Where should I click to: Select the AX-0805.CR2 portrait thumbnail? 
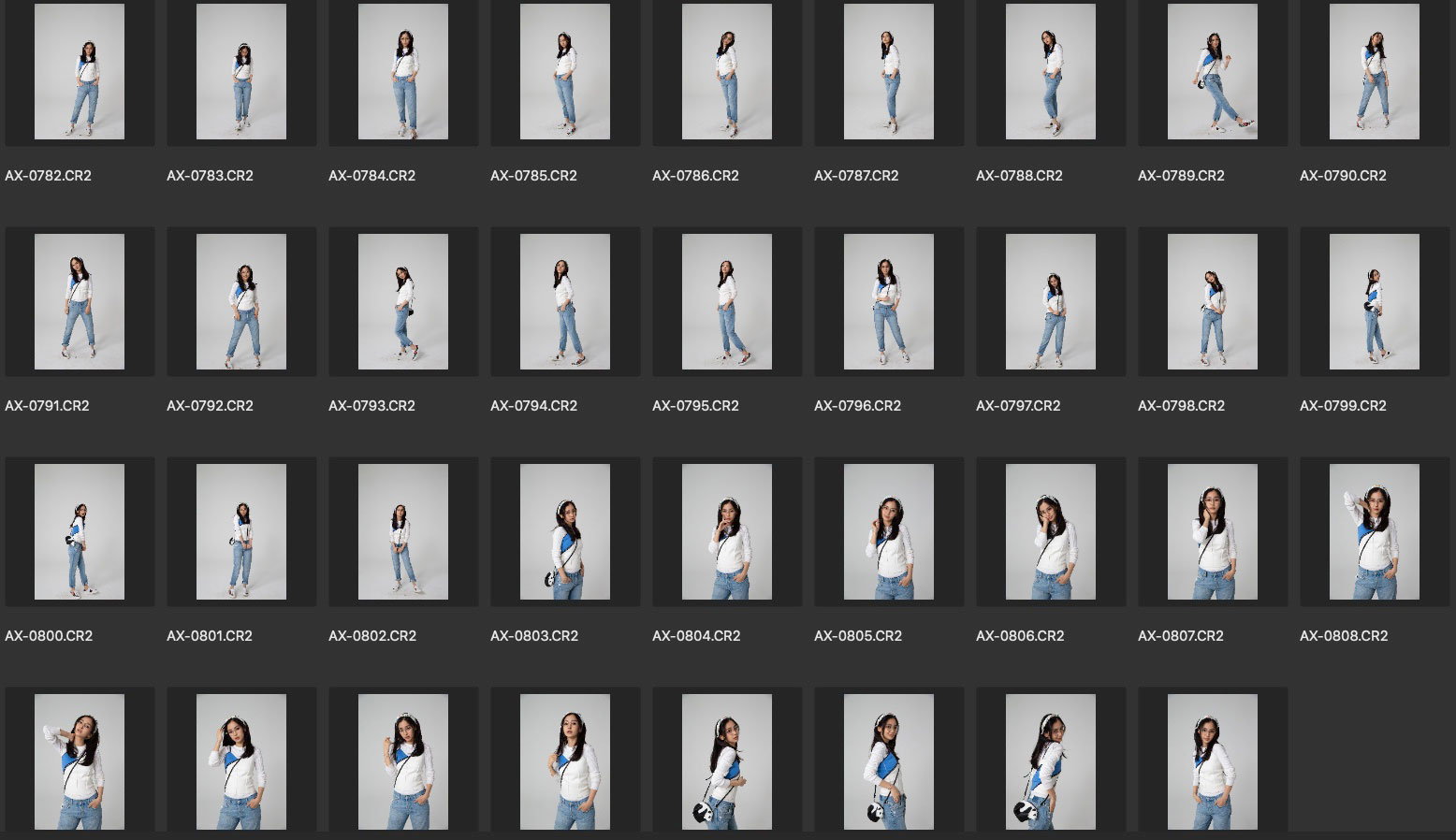[x=889, y=532]
